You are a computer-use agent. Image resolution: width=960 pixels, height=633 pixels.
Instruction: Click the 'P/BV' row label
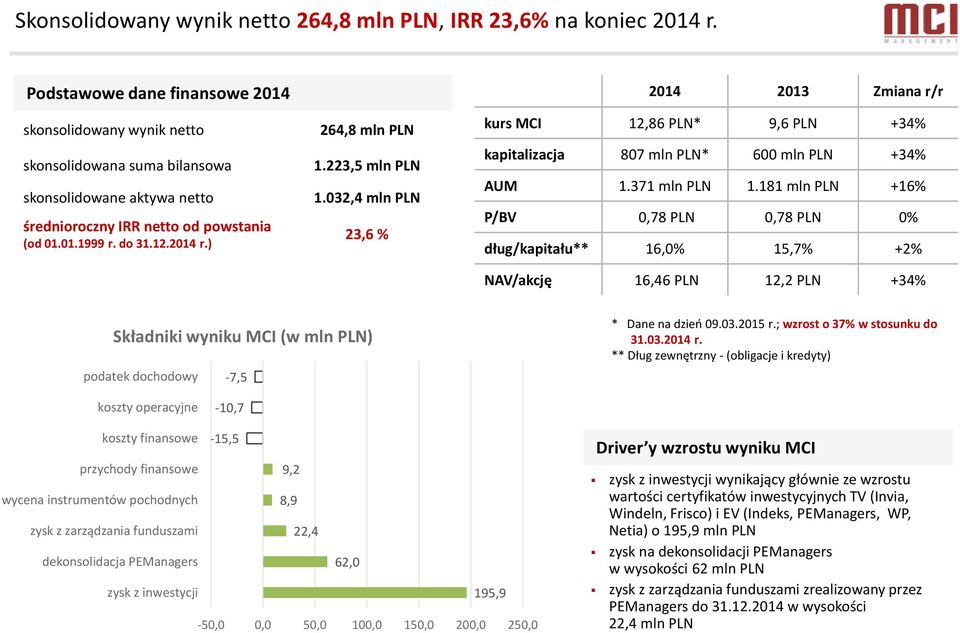[x=500, y=217]
